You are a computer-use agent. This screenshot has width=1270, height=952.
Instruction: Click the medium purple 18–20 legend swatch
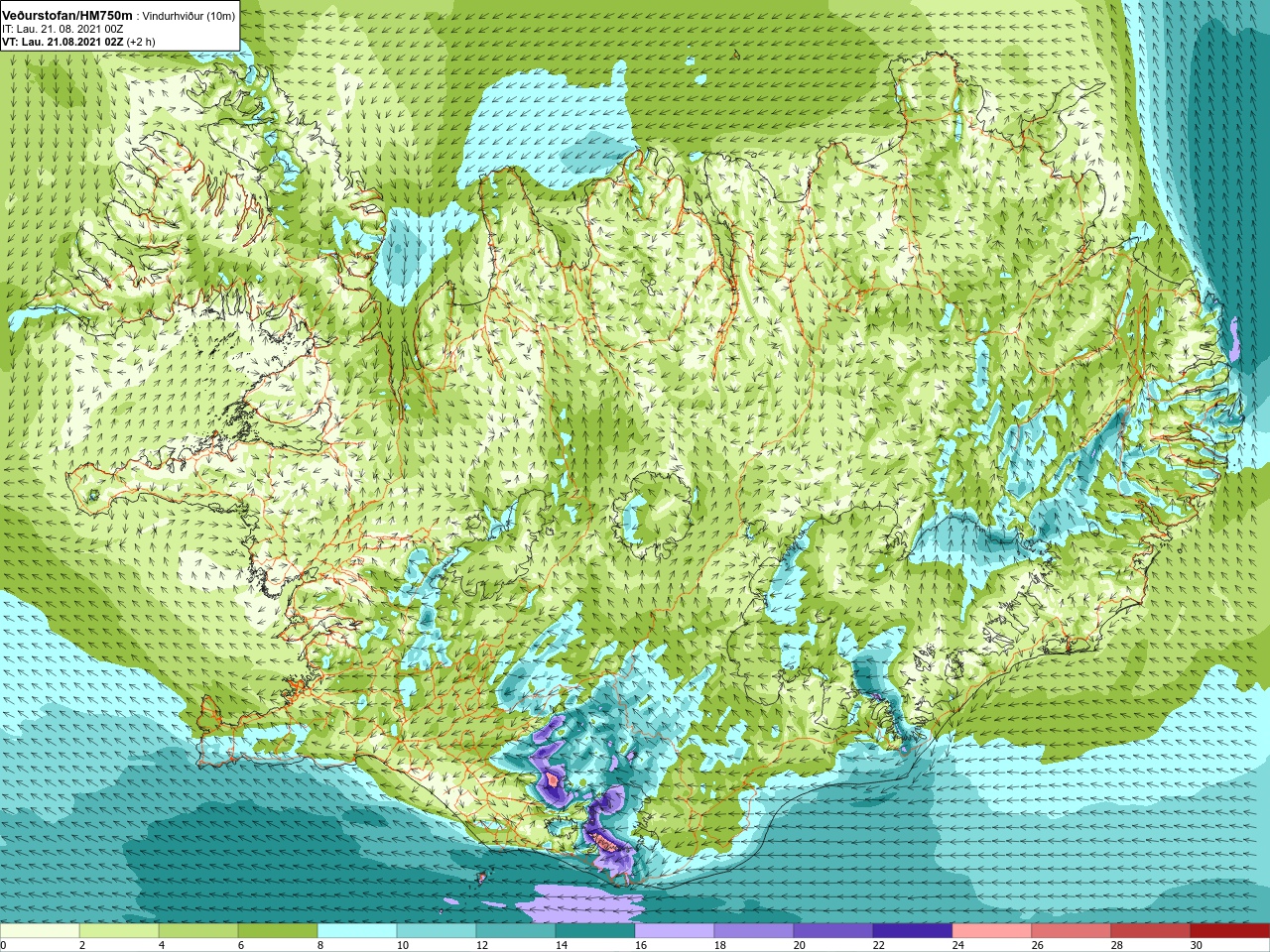(754, 930)
